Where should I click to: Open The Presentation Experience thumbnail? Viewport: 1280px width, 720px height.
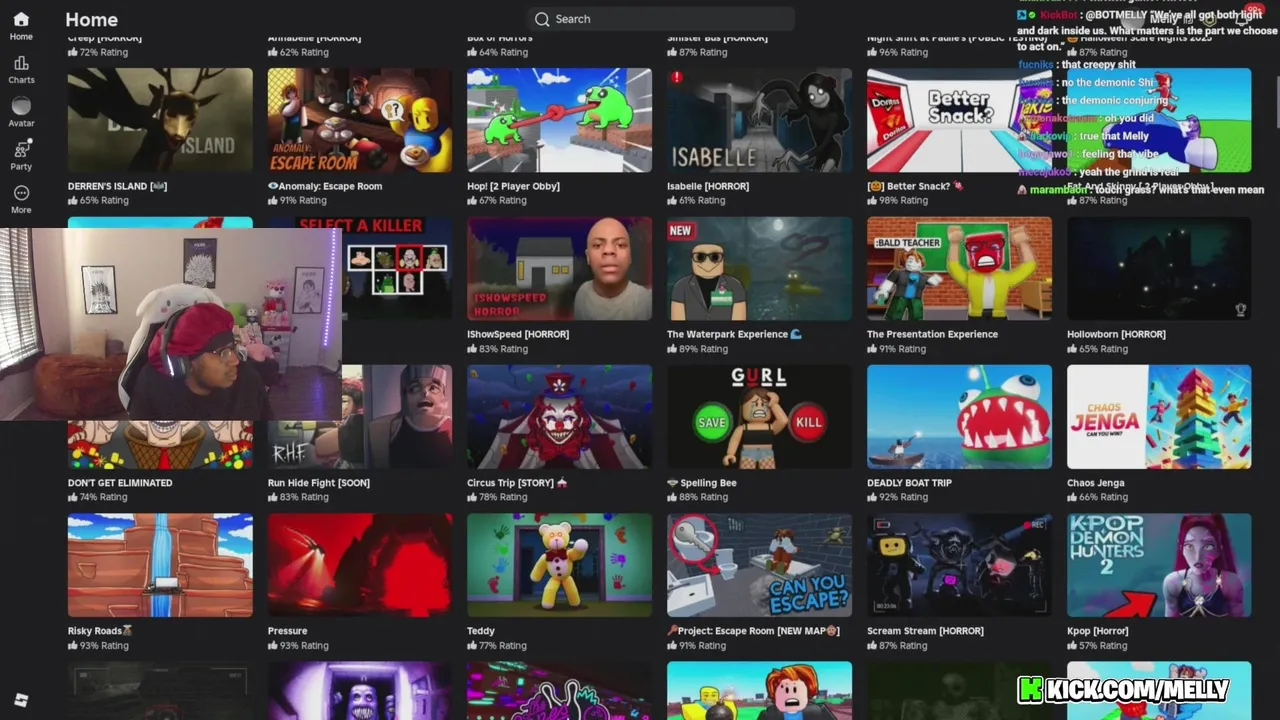coord(959,268)
